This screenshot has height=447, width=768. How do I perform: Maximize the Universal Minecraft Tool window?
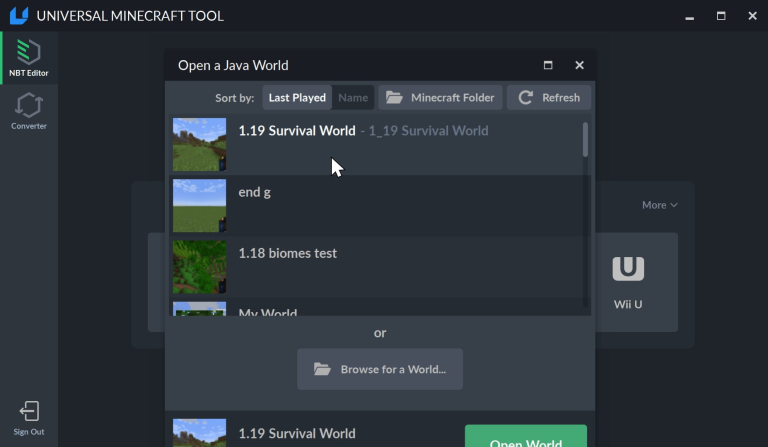tap(721, 16)
